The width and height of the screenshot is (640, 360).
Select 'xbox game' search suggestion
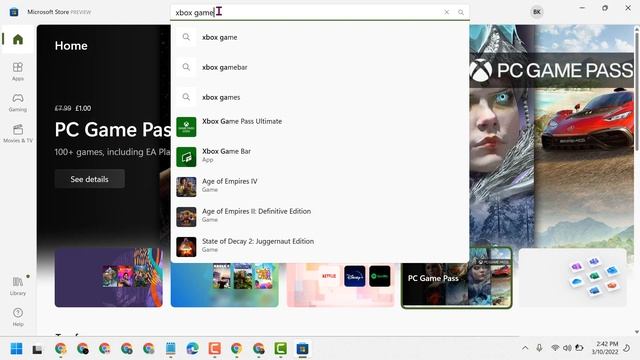click(320, 37)
